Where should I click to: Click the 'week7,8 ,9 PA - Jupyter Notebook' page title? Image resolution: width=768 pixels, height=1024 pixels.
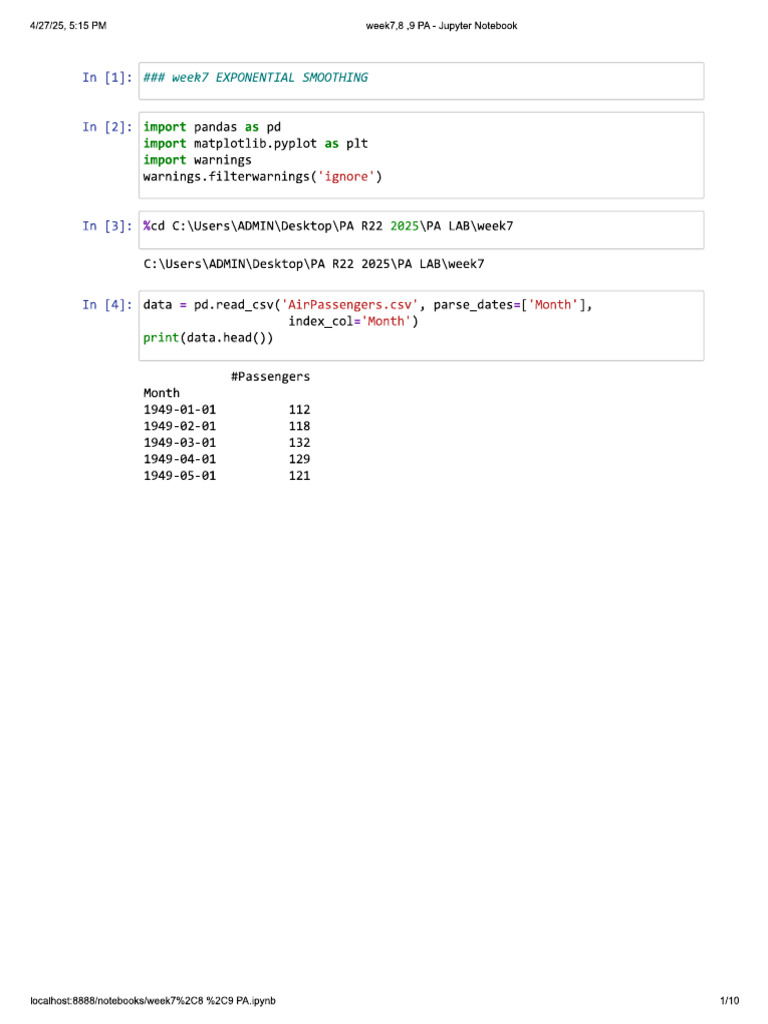[441, 26]
